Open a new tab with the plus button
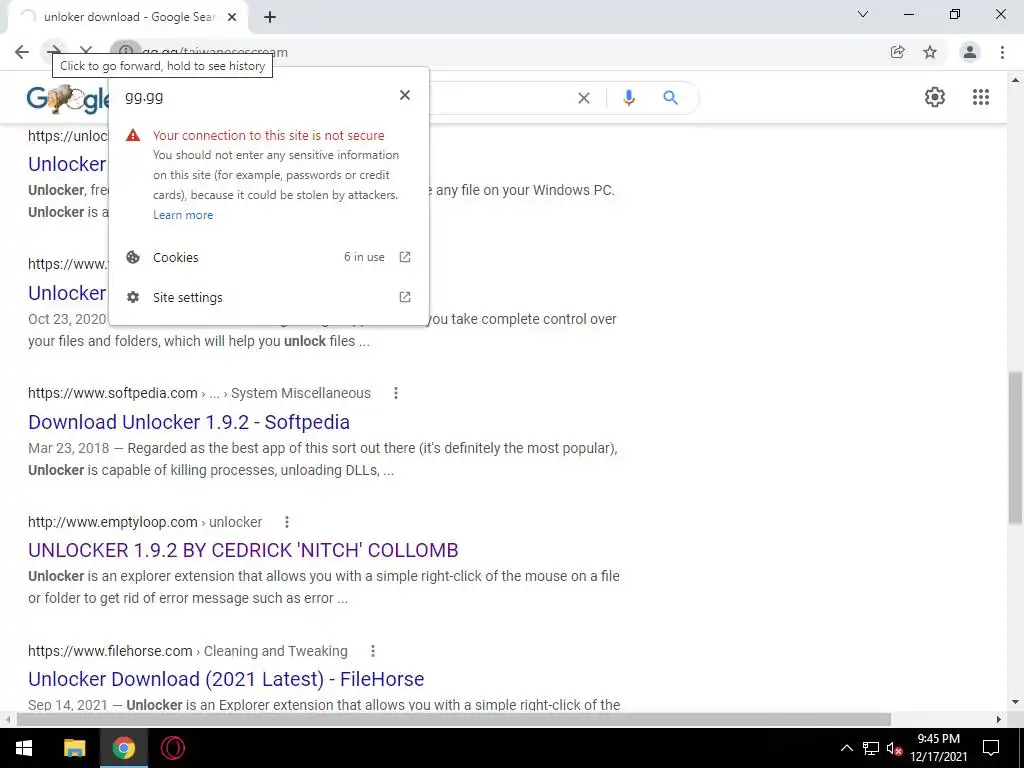Screen dimensions: 1024x768 270,18
